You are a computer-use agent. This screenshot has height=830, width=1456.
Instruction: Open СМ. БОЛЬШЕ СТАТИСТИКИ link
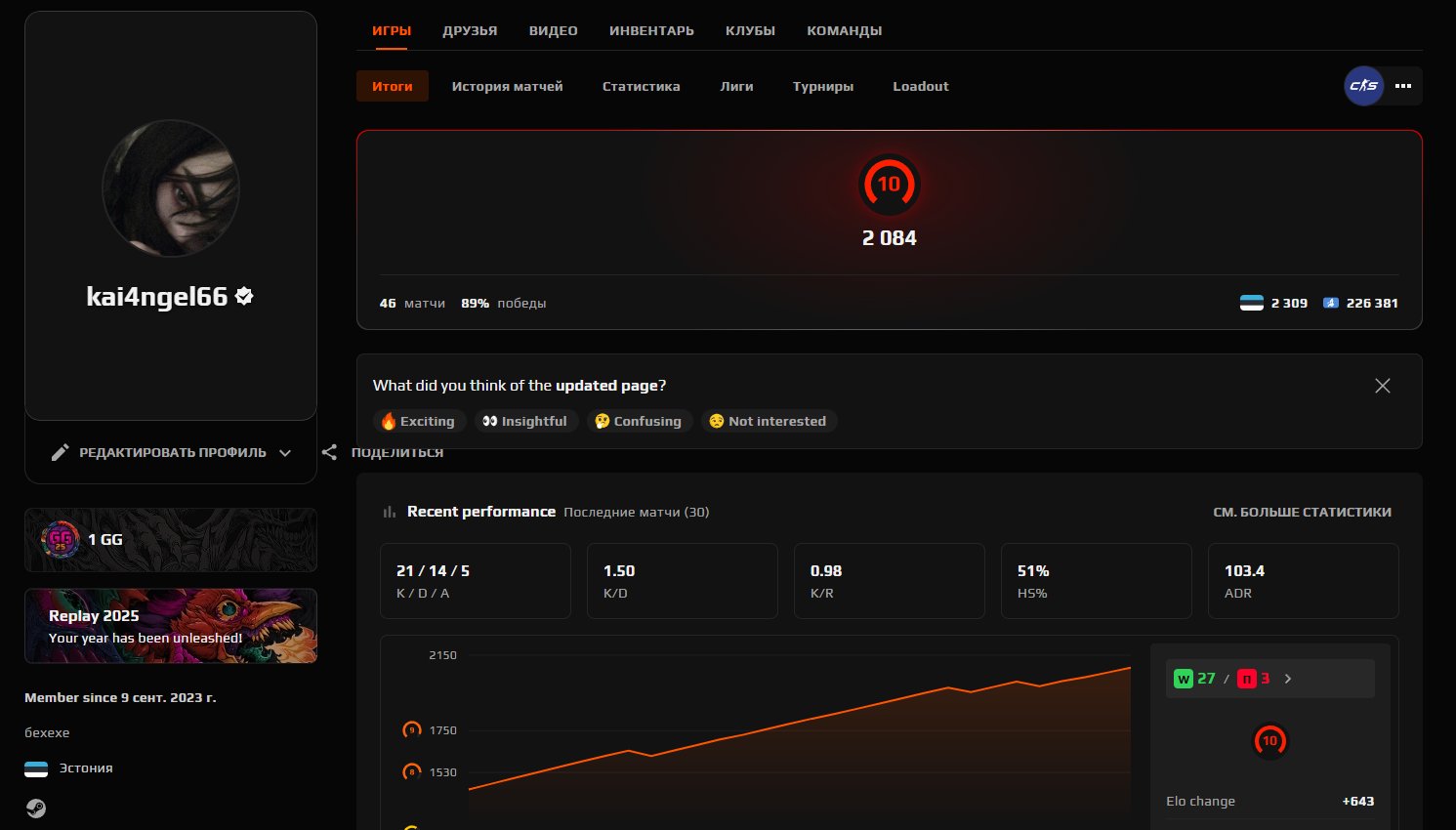(1303, 512)
